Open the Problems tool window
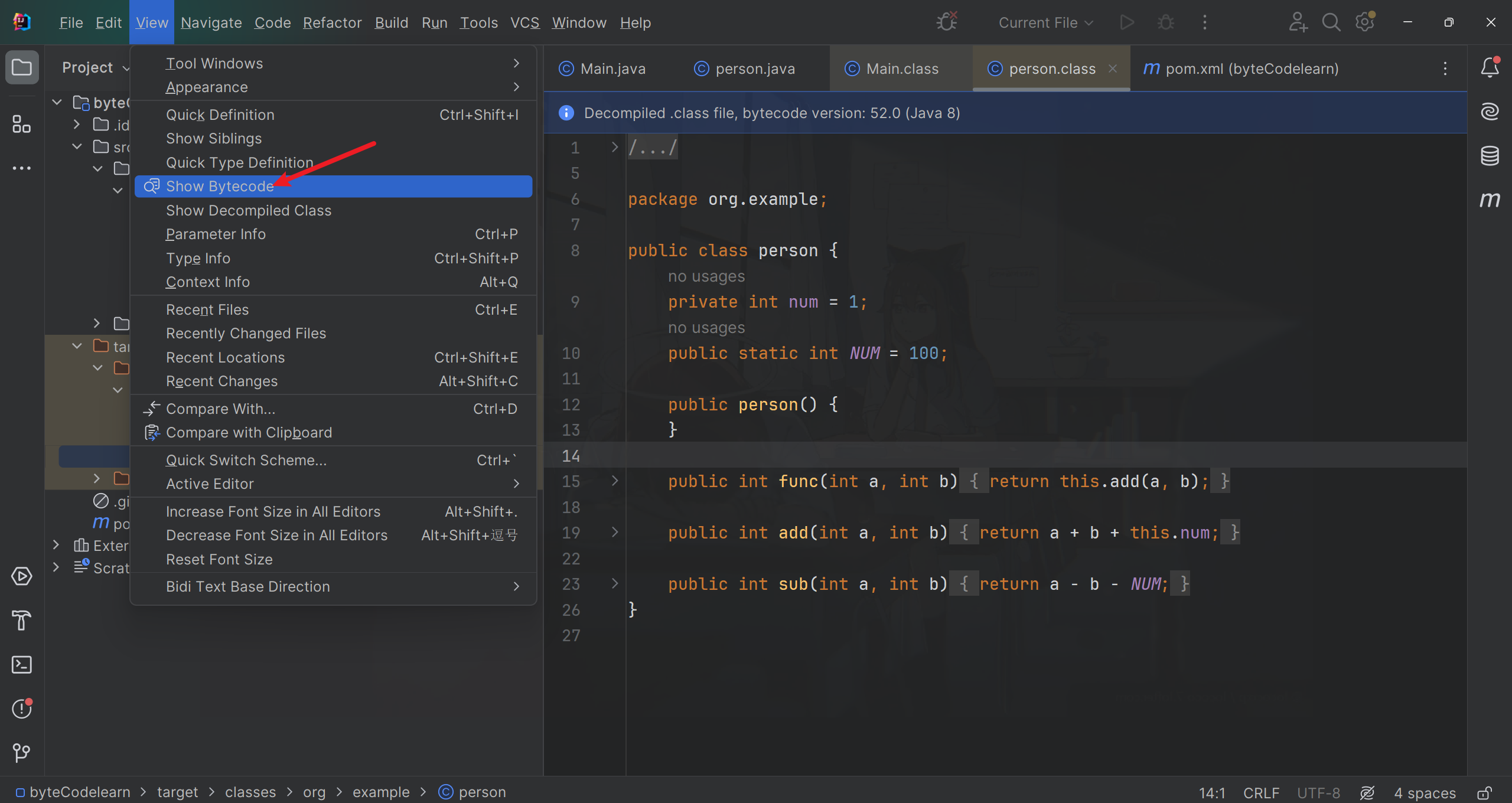Viewport: 1512px width, 803px height. point(22,709)
